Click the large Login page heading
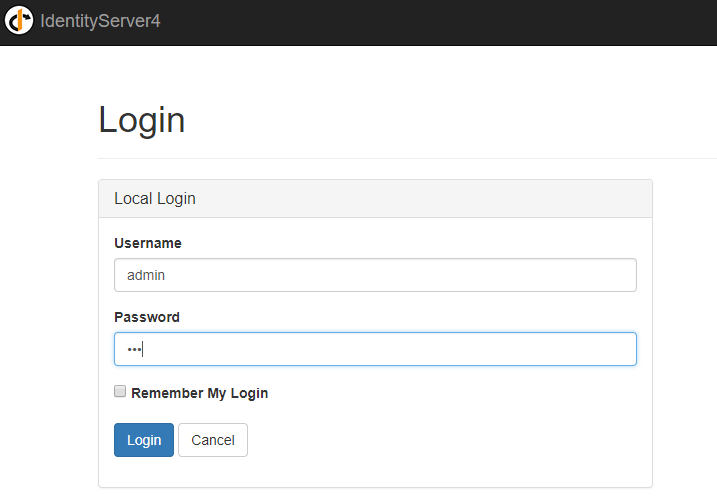This screenshot has width=717, height=503. tap(141, 120)
